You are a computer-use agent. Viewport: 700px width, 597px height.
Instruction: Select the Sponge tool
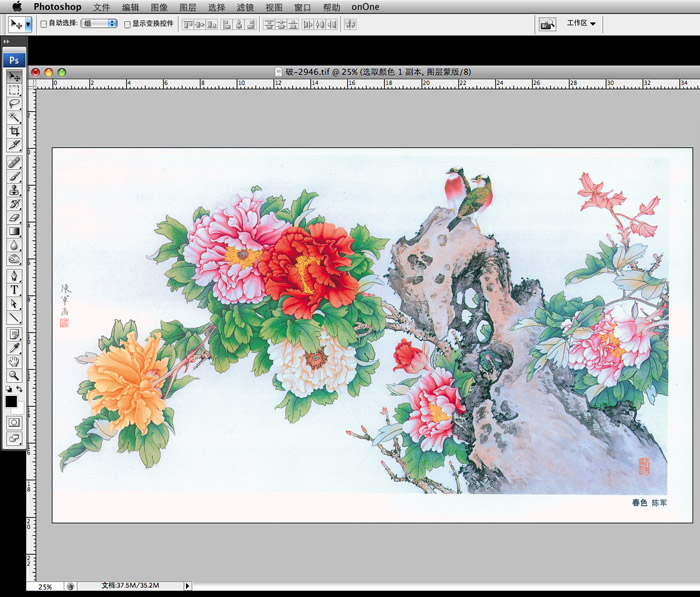point(14,259)
